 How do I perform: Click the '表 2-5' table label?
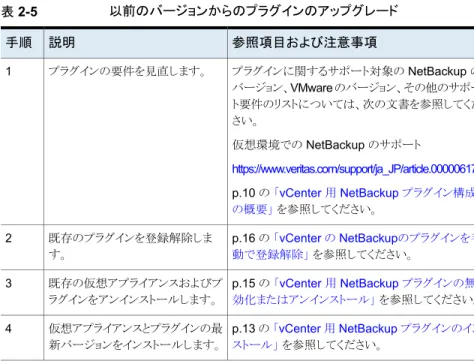(x=19, y=12)
